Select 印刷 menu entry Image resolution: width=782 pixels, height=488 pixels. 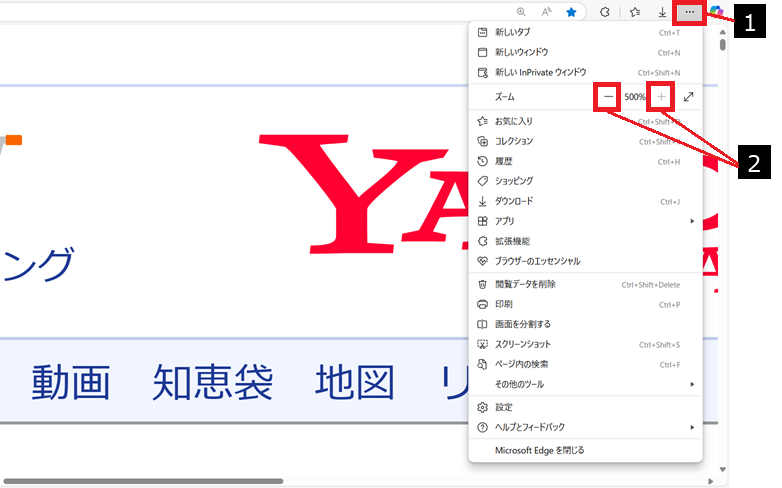tap(585, 304)
